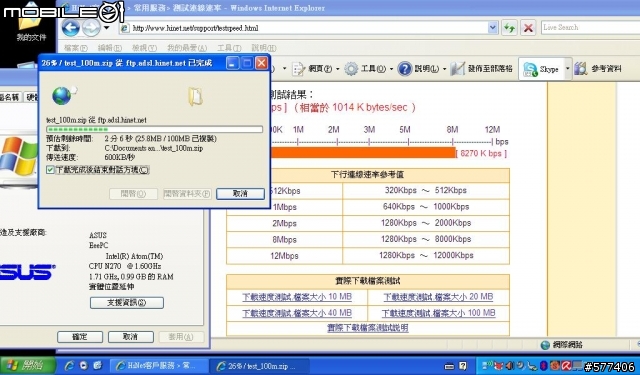Click the 參考資料 research button
The height and width of the screenshot is (375, 640).
coord(598,69)
